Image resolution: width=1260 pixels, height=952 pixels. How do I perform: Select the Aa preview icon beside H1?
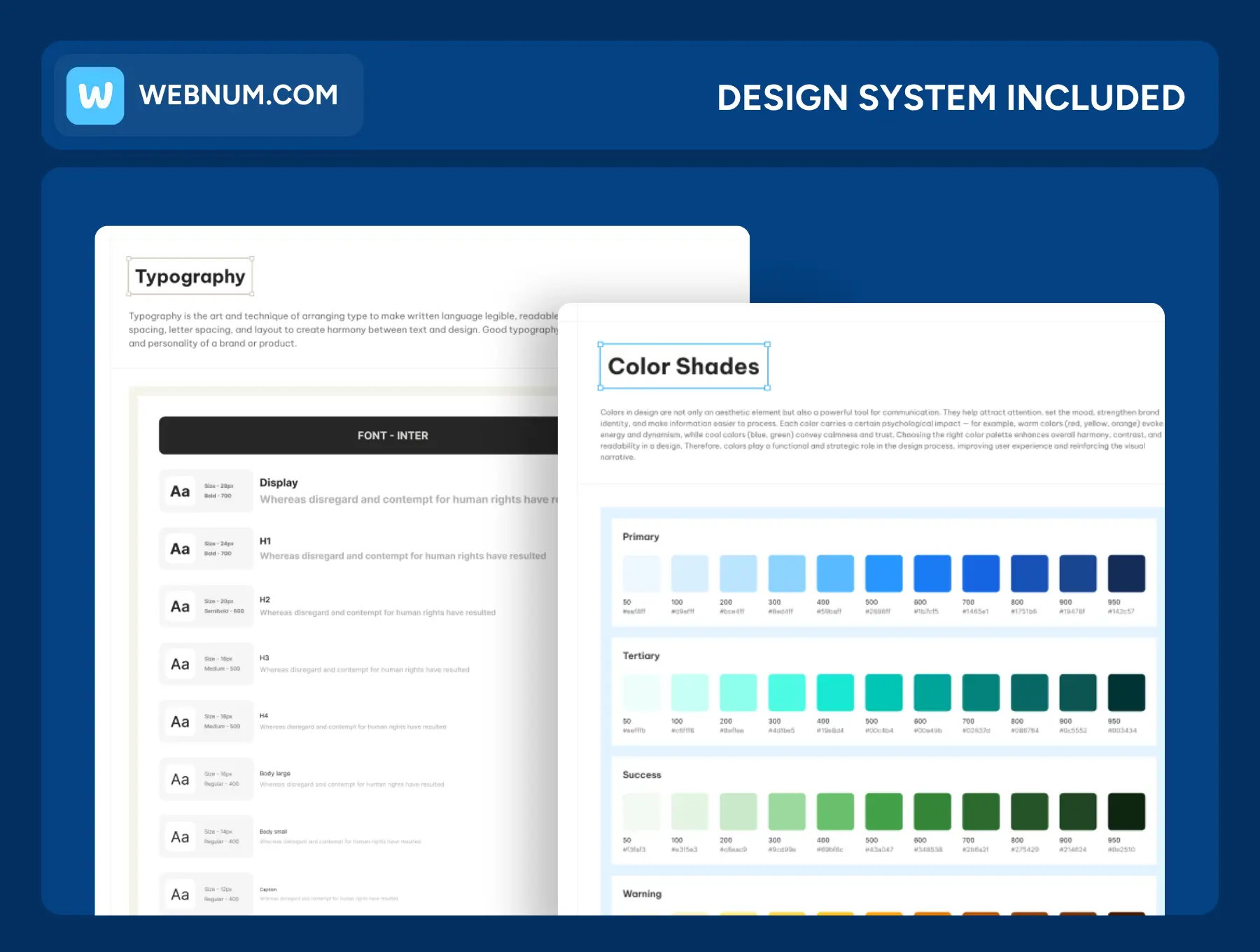[180, 549]
